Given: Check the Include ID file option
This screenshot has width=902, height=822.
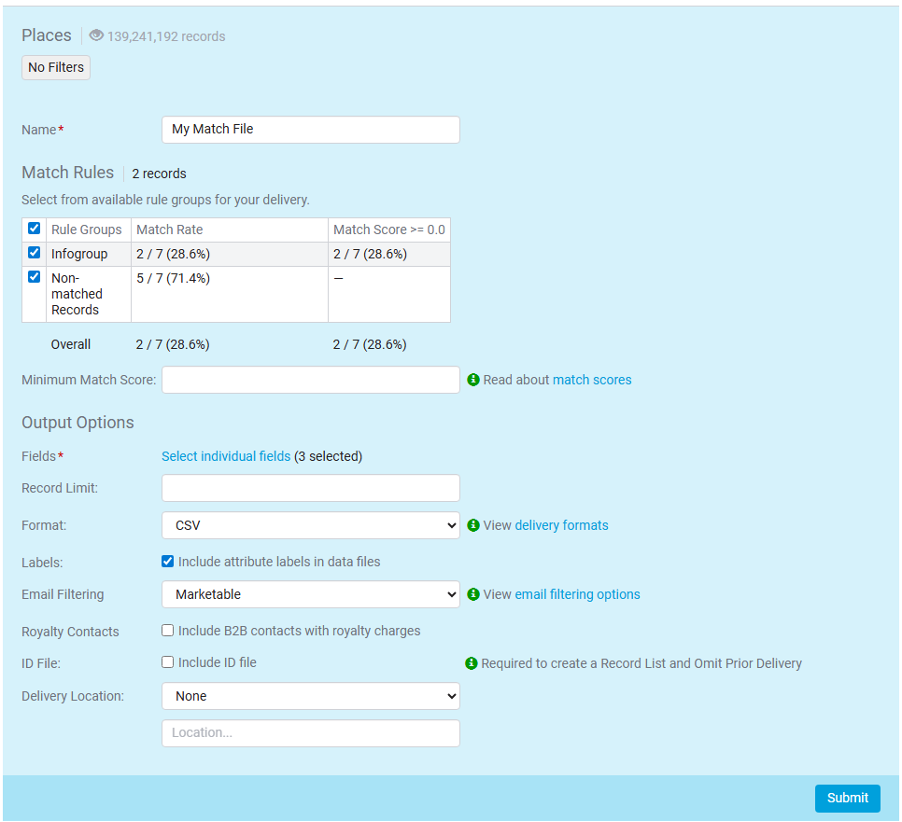Looking at the screenshot, I should [x=168, y=662].
